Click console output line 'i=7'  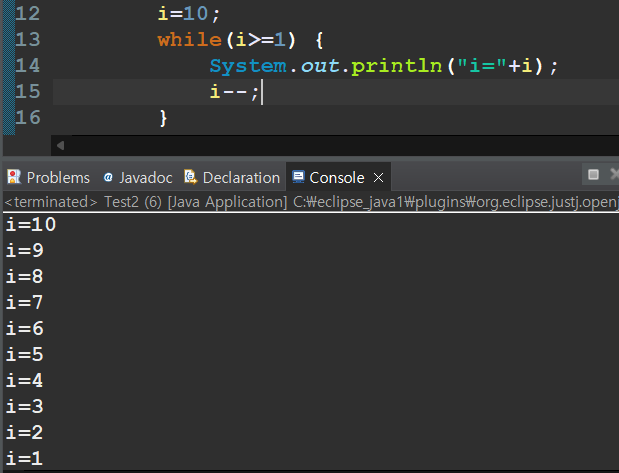24,303
